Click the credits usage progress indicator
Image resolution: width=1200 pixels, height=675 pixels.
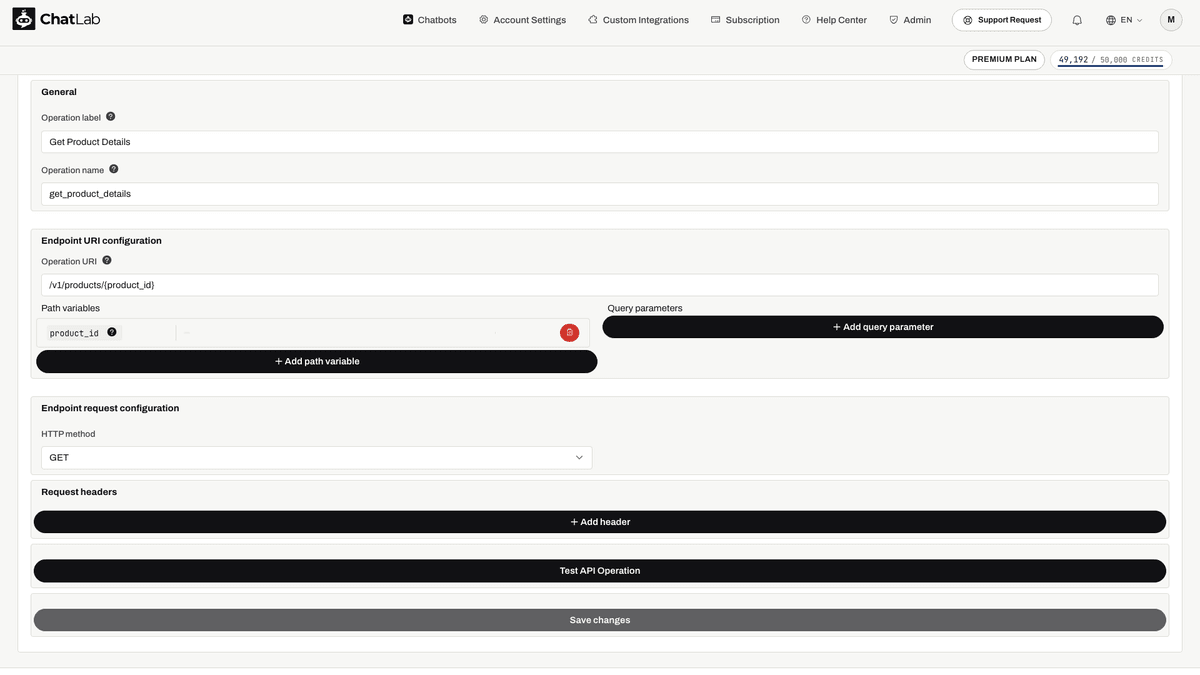tap(1111, 60)
